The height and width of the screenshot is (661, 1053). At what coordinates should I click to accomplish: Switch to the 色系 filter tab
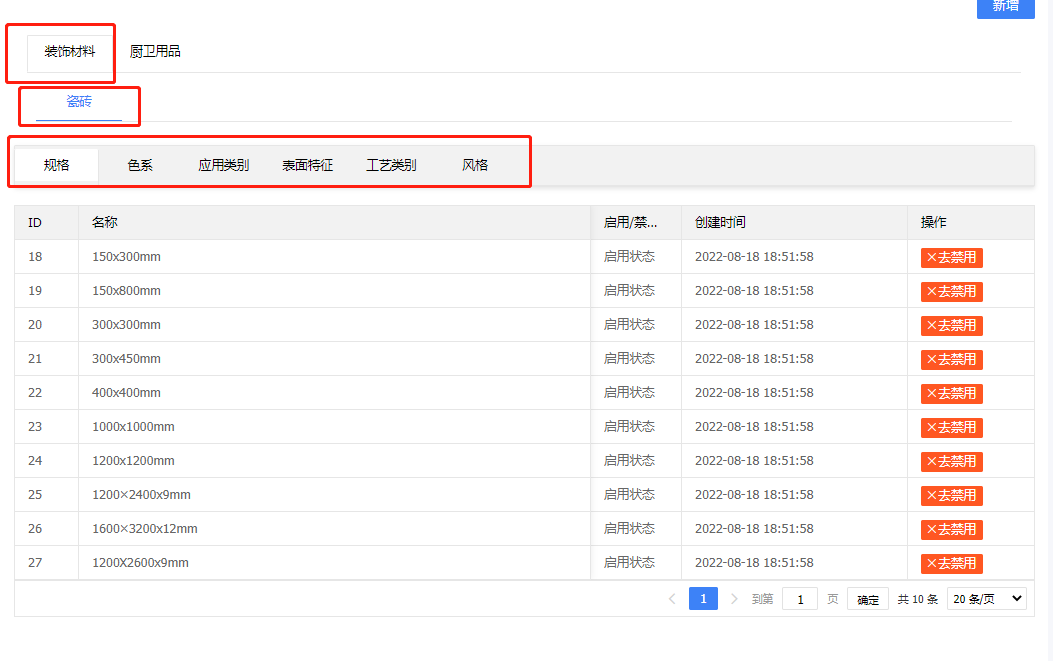click(139, 164)
